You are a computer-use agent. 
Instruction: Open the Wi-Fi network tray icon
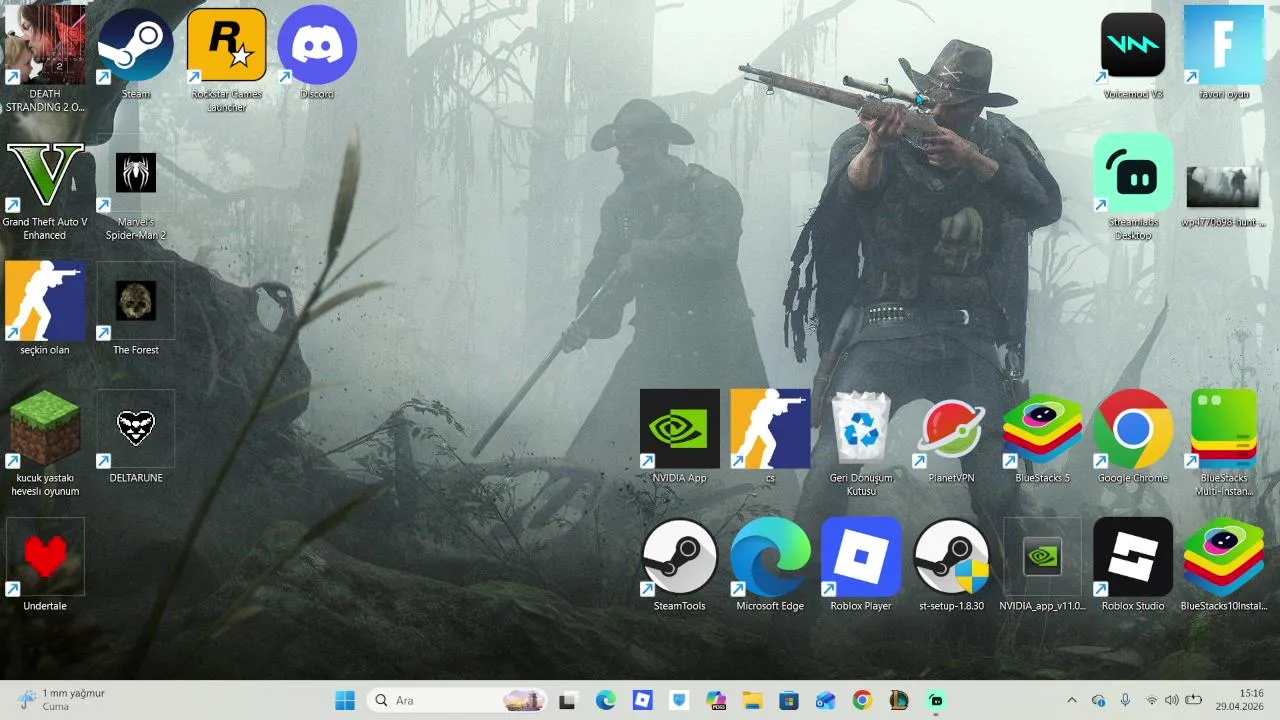point(1151,700)
